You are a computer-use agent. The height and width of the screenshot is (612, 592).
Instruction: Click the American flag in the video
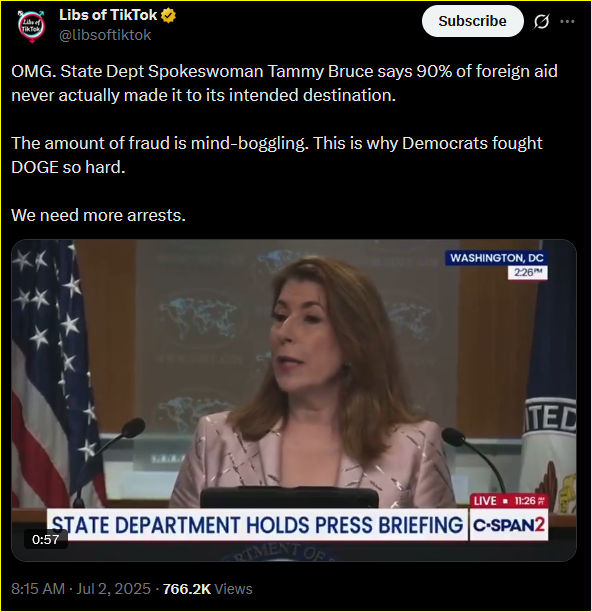pyautogui.click(x=53, y=371)
